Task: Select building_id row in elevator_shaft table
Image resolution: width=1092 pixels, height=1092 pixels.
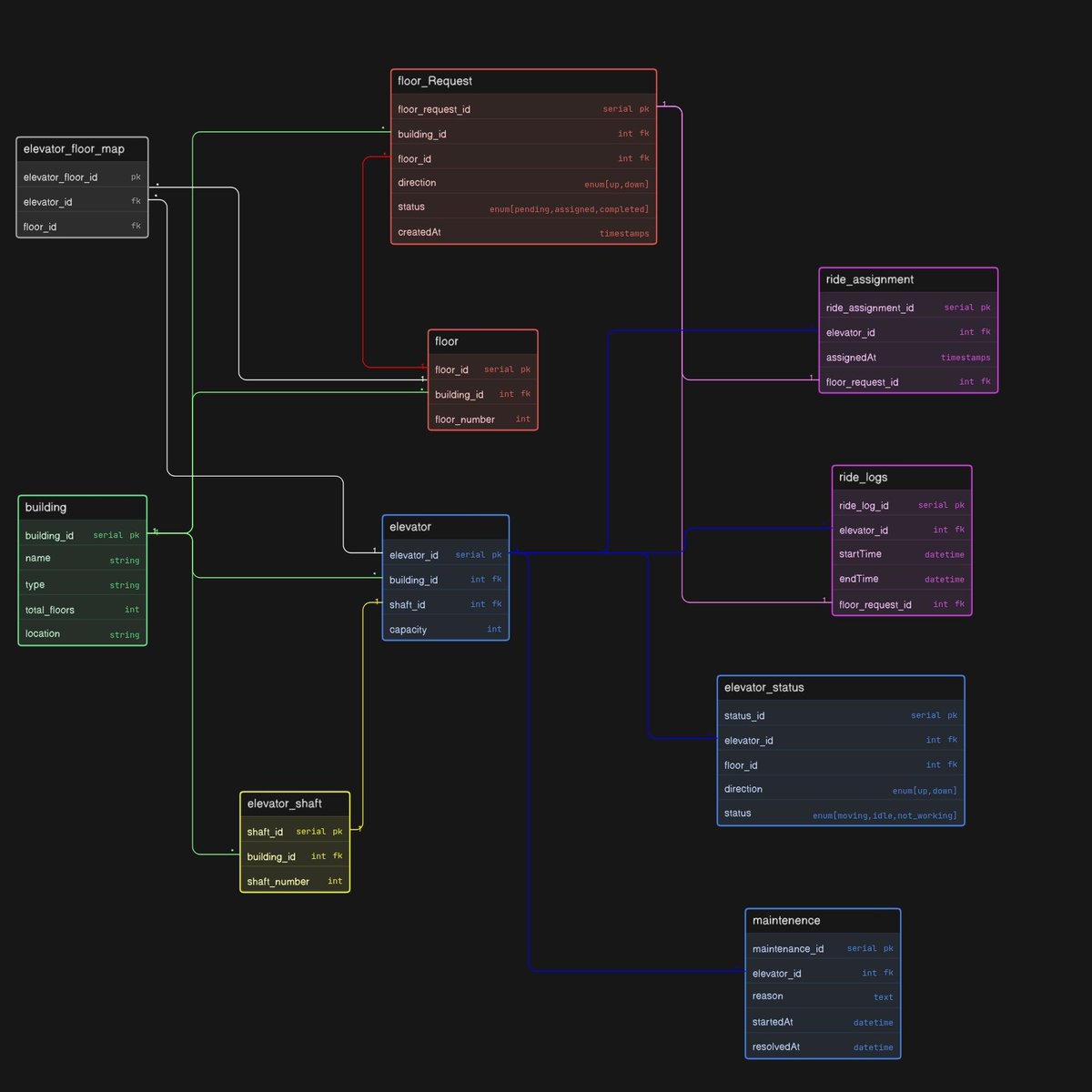Action: 295,855
